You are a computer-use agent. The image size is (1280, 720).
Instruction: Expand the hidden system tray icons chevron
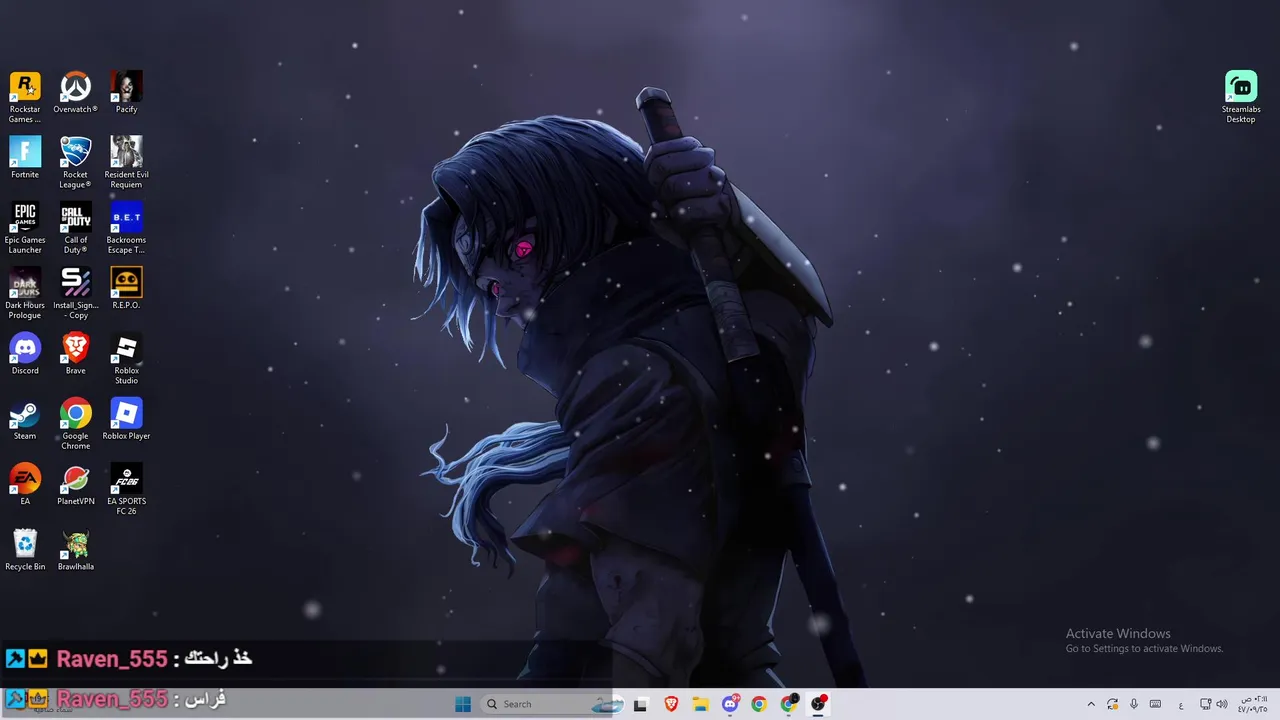(x=1091, y=704)
